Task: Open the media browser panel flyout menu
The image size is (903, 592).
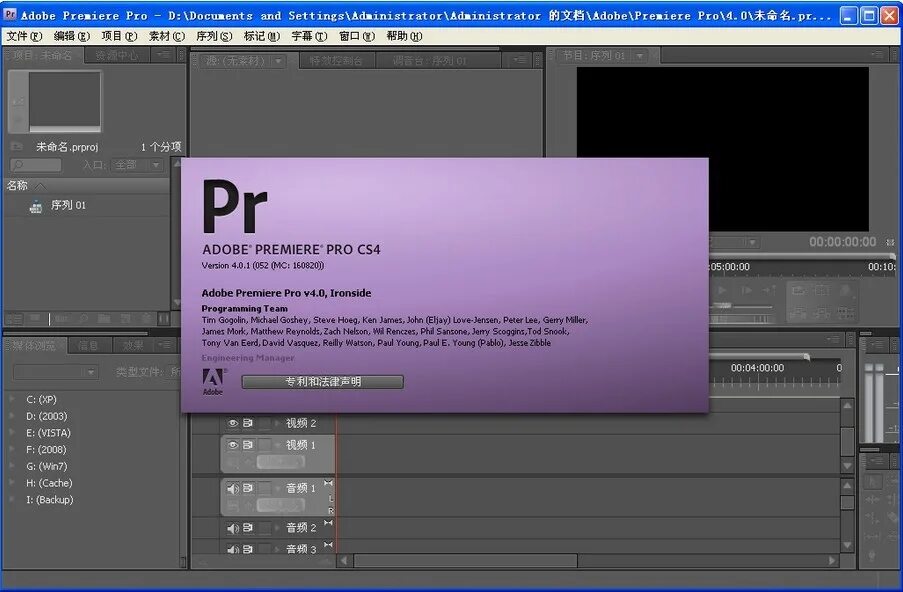Action: [165, 344]
